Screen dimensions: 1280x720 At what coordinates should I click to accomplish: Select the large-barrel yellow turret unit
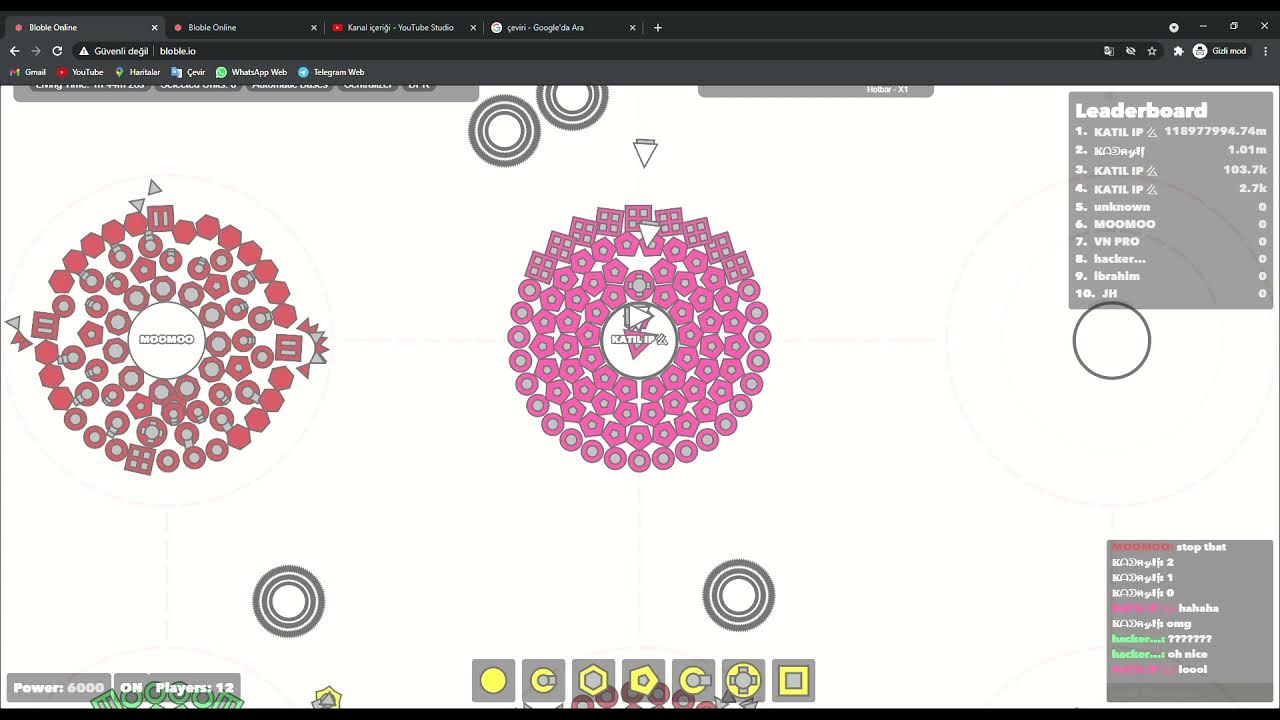click(693, 681)
